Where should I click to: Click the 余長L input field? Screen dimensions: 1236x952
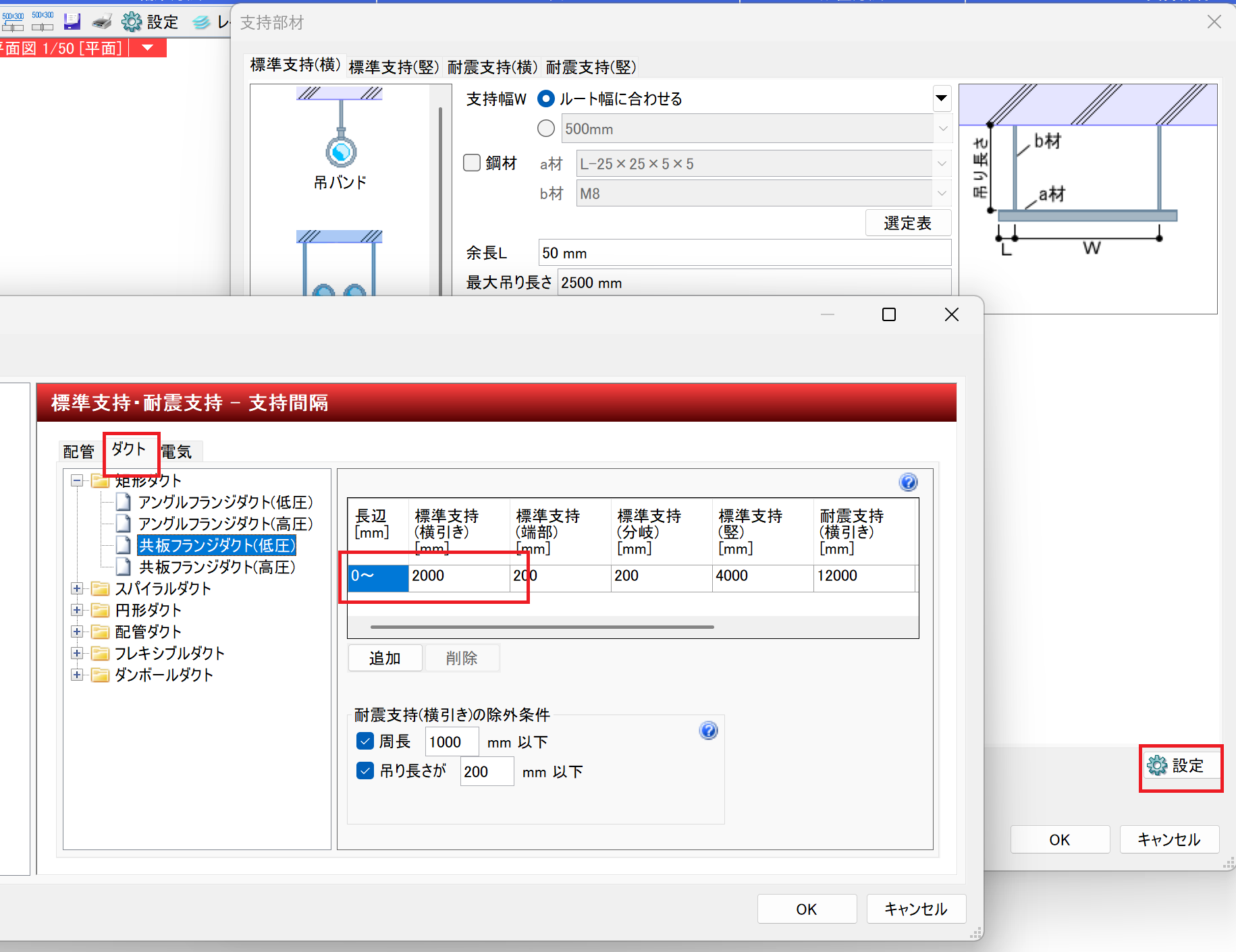[x=744, y=253]
